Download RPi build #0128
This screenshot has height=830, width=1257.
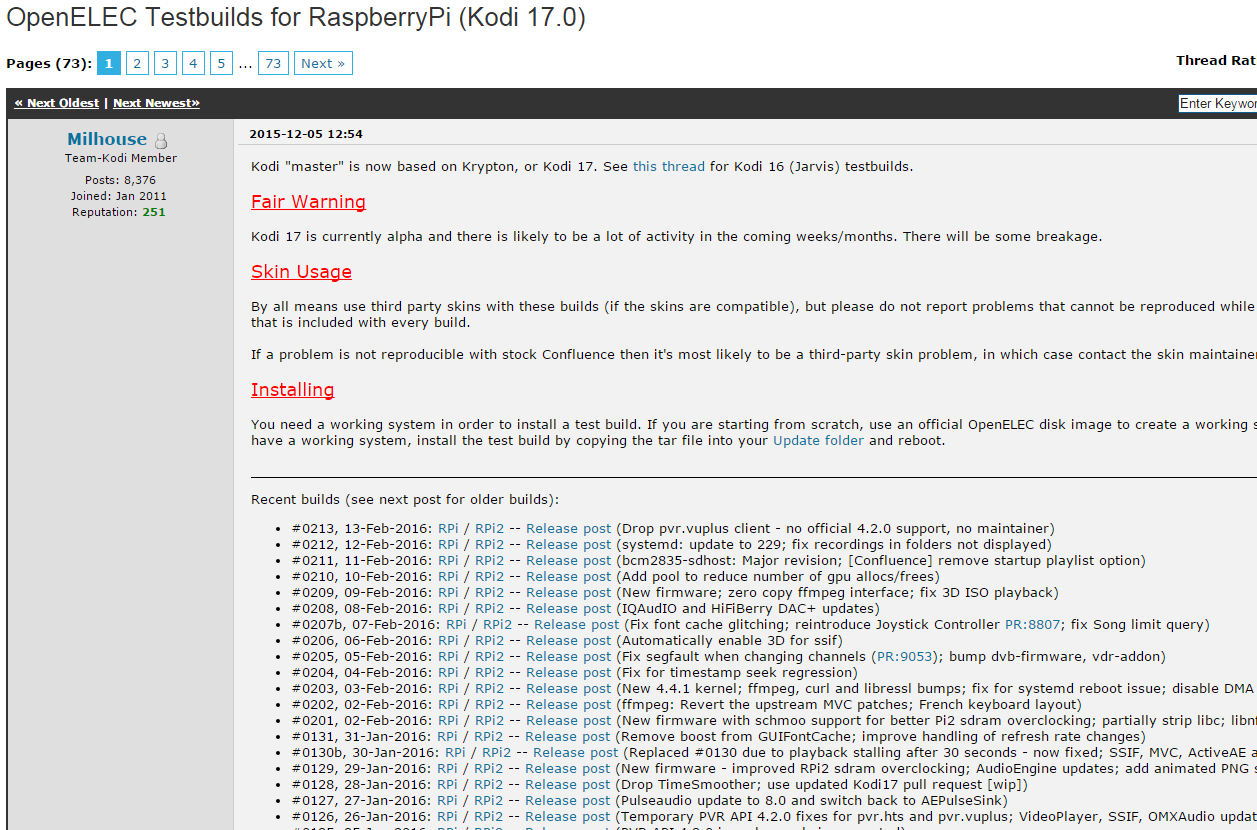[x=448, y=784]
